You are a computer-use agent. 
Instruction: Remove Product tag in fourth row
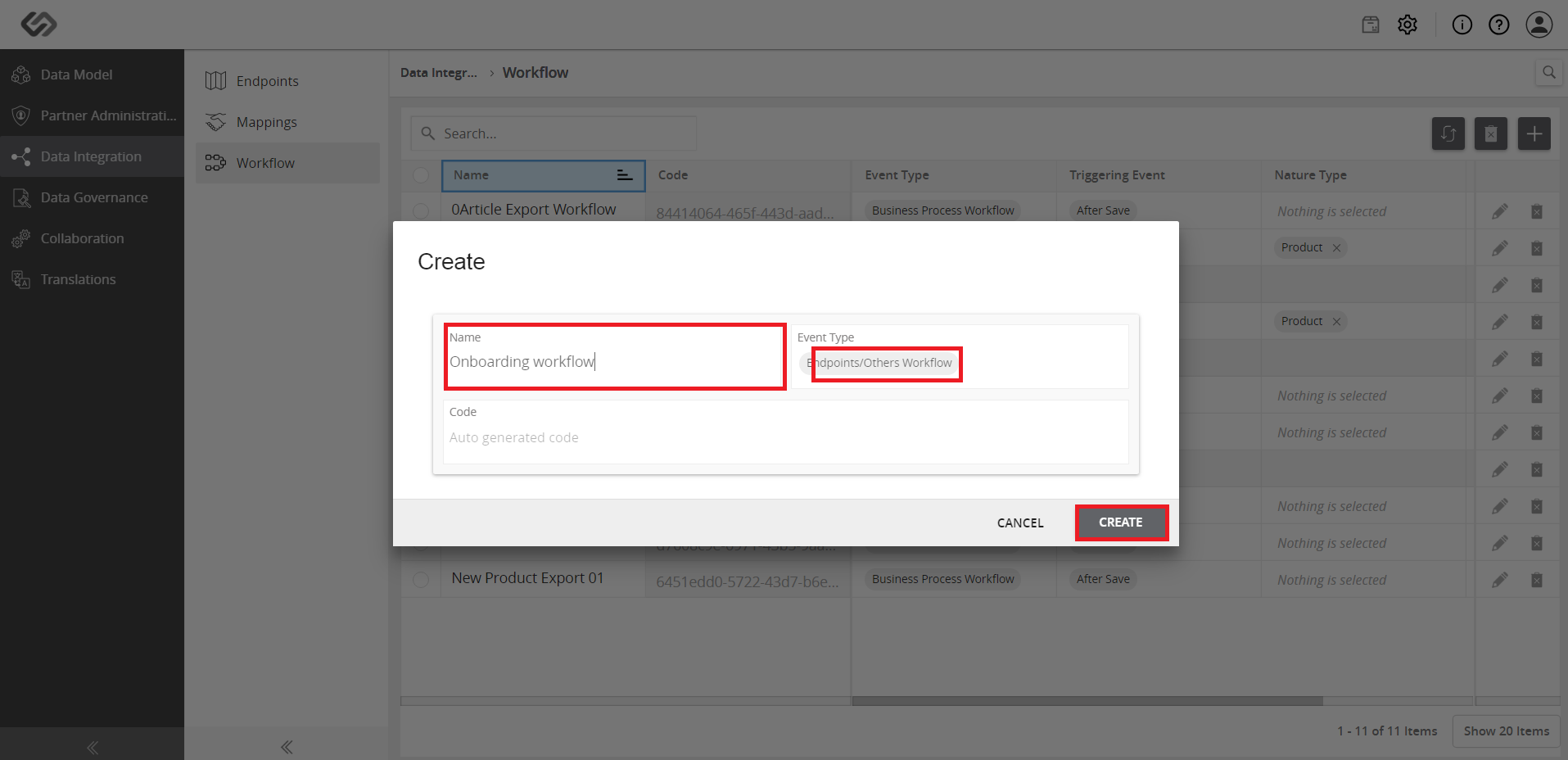1336,322
